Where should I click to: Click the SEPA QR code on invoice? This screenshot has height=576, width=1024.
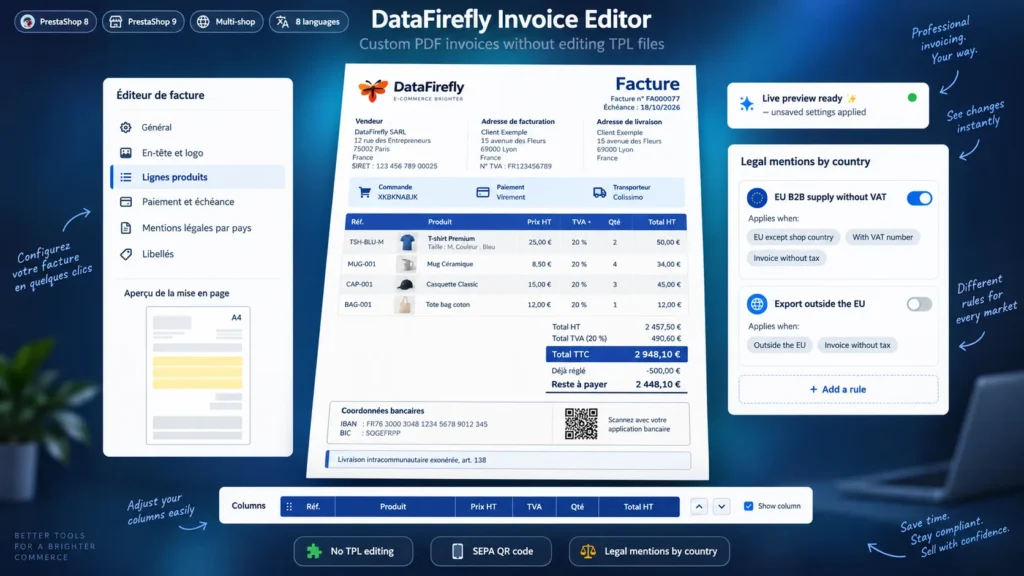tap(581, 424)
